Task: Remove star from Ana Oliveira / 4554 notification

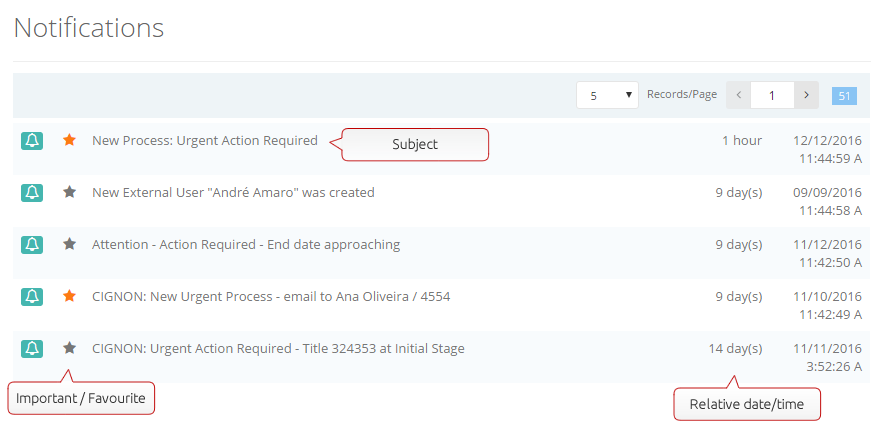Action: click(69, 296)
